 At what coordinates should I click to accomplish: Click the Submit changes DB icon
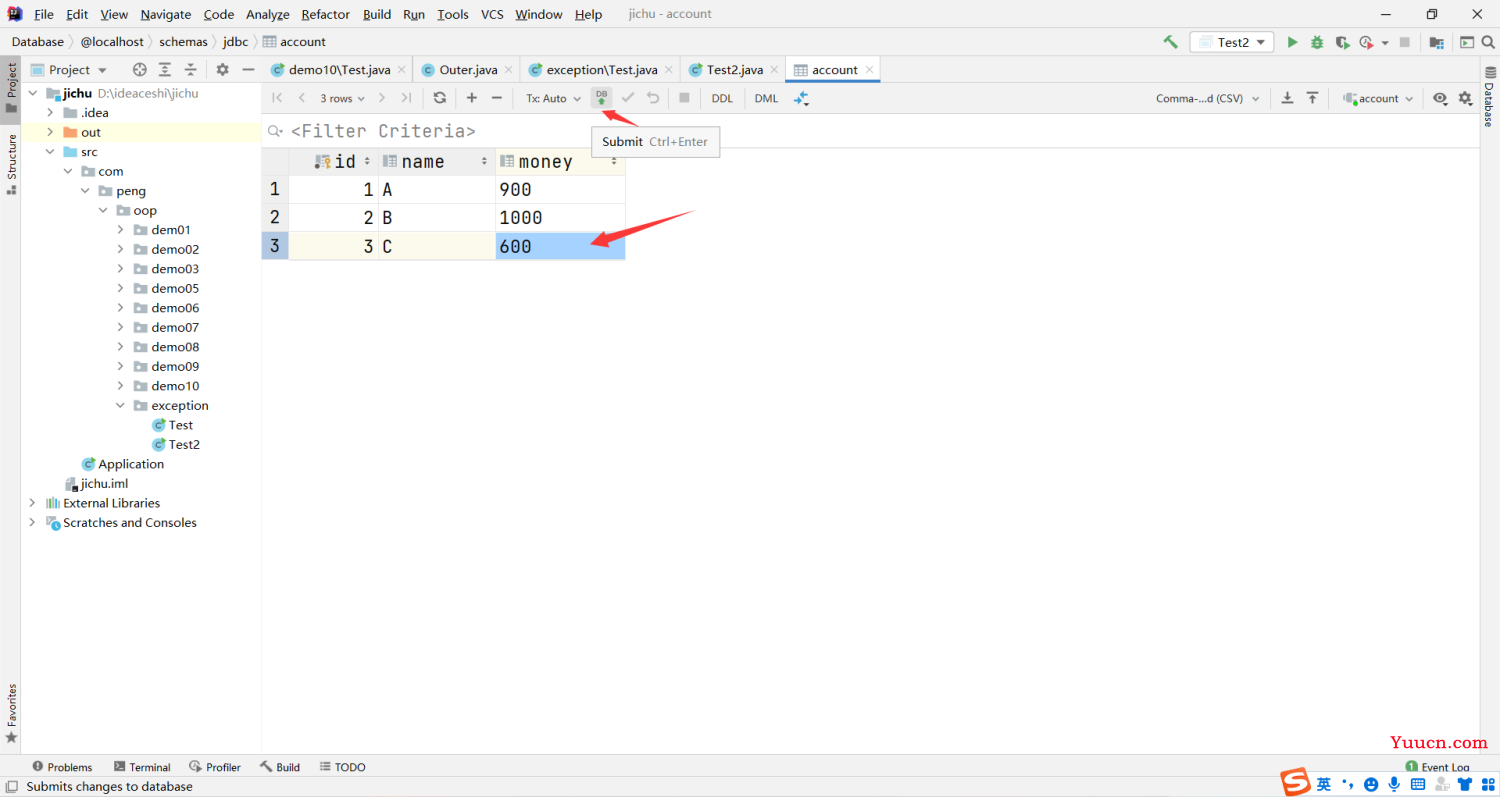[x=601, y=98]
